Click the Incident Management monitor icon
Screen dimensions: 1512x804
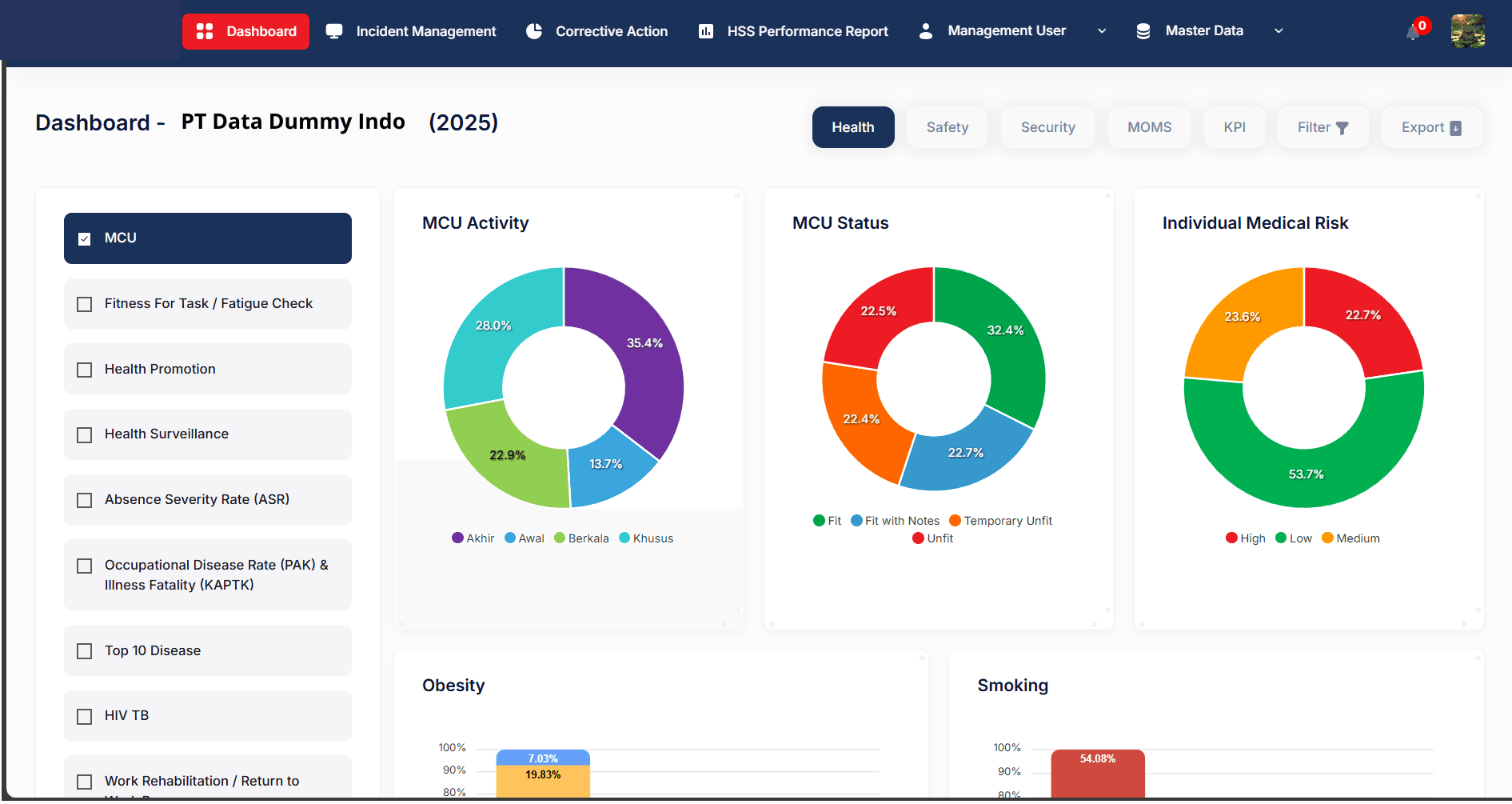tap(334, 31)
